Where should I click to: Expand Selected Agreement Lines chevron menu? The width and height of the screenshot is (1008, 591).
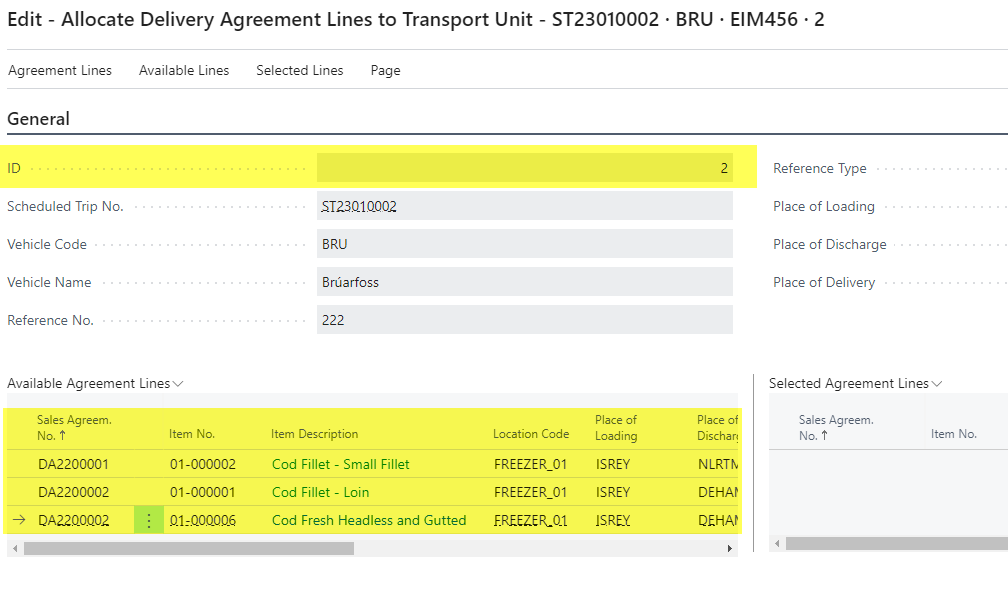pos(937,384)
